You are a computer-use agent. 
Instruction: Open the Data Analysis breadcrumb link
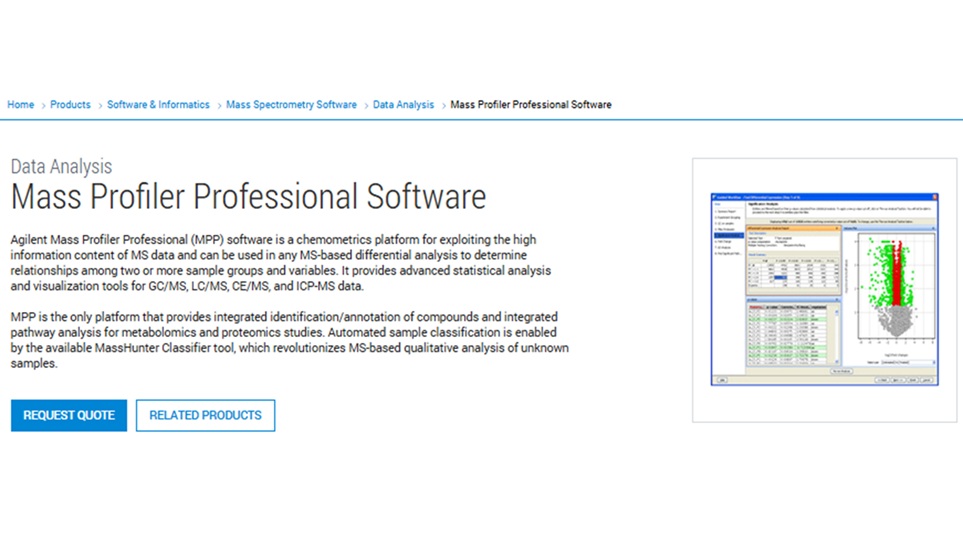tap(403, 104)
